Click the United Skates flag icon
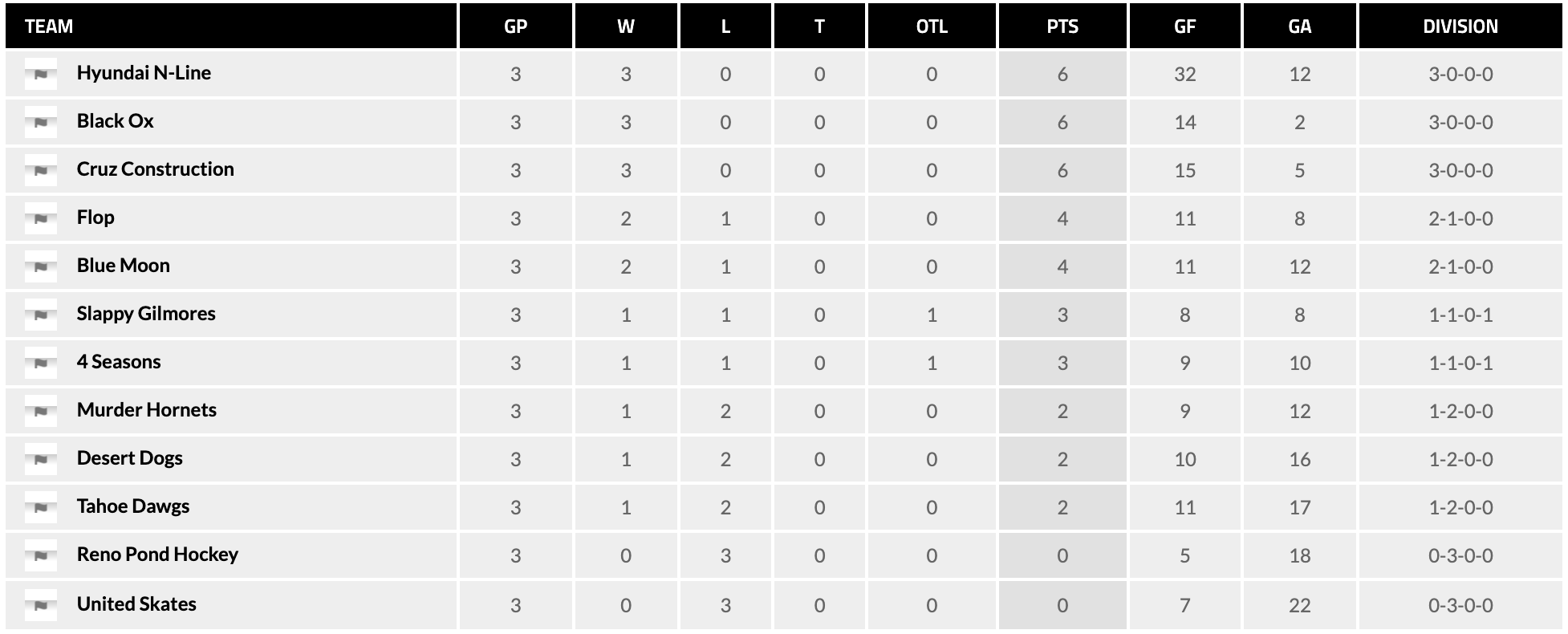The height and width of the screenshot is (634, 1568). [41, 605]
